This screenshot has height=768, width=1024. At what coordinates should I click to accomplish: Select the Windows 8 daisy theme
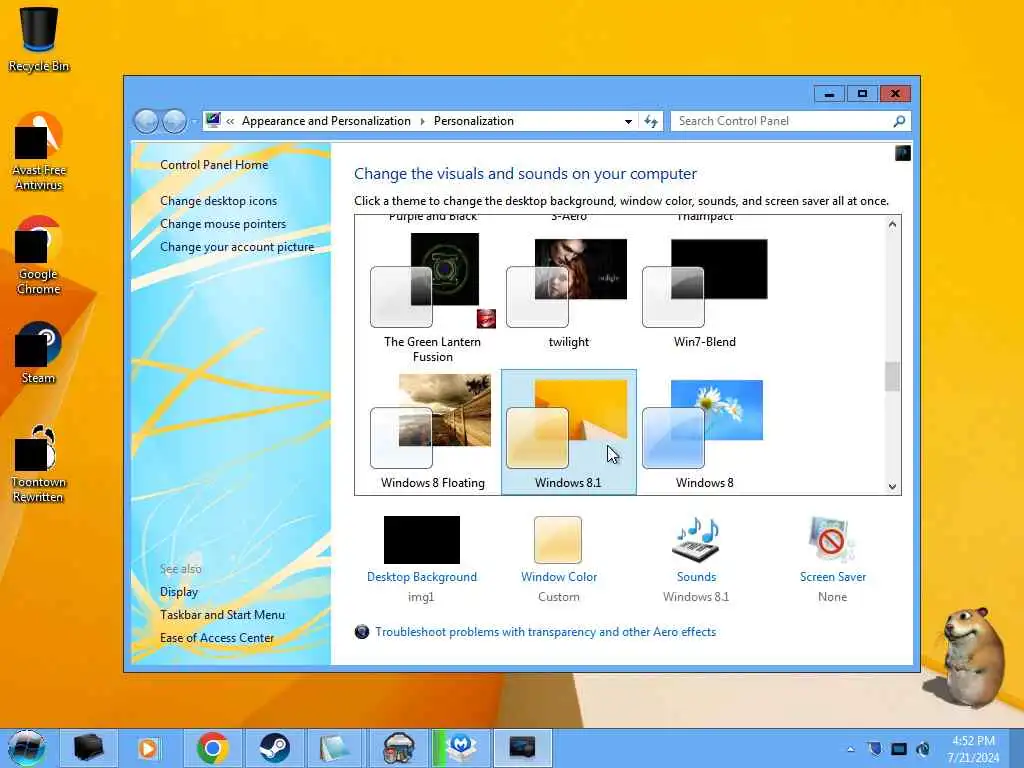pos(704,432)
